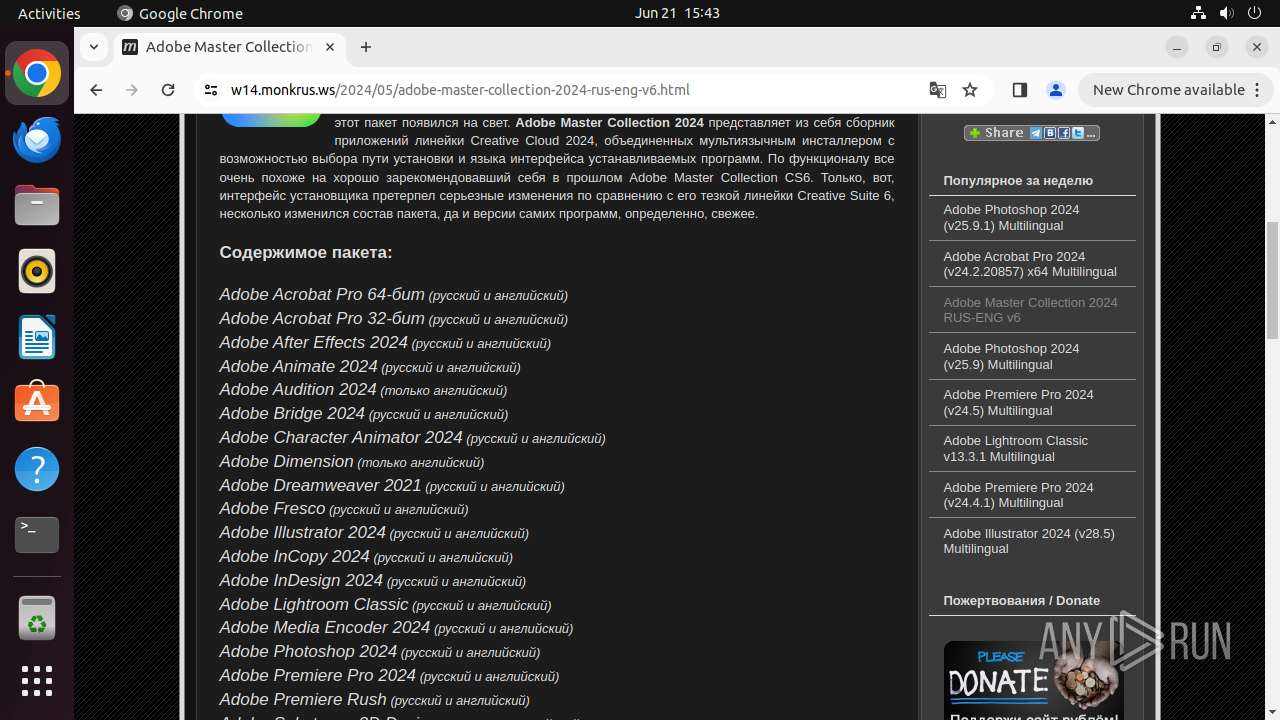Click the page vertical scrollbar
The height and width of the screenshot is (720, 1280).
[1272, 280]
